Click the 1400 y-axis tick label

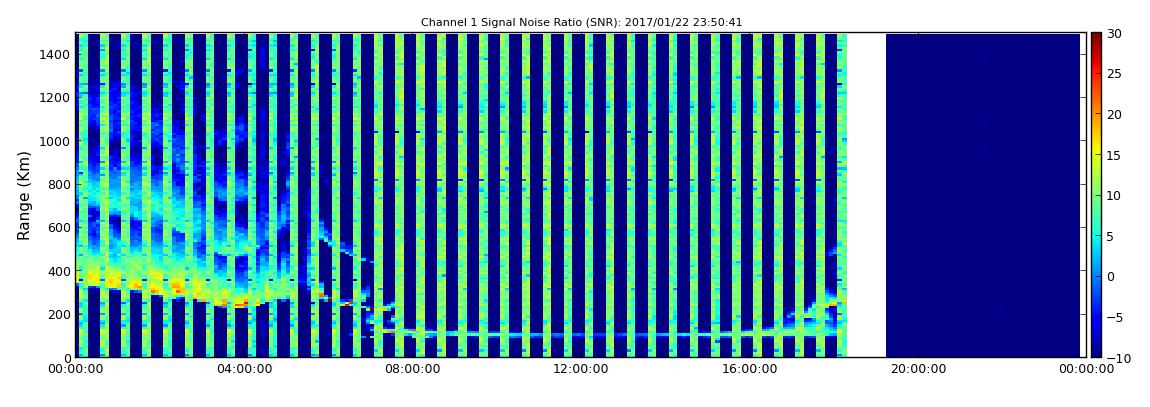[x=55, y=54]
